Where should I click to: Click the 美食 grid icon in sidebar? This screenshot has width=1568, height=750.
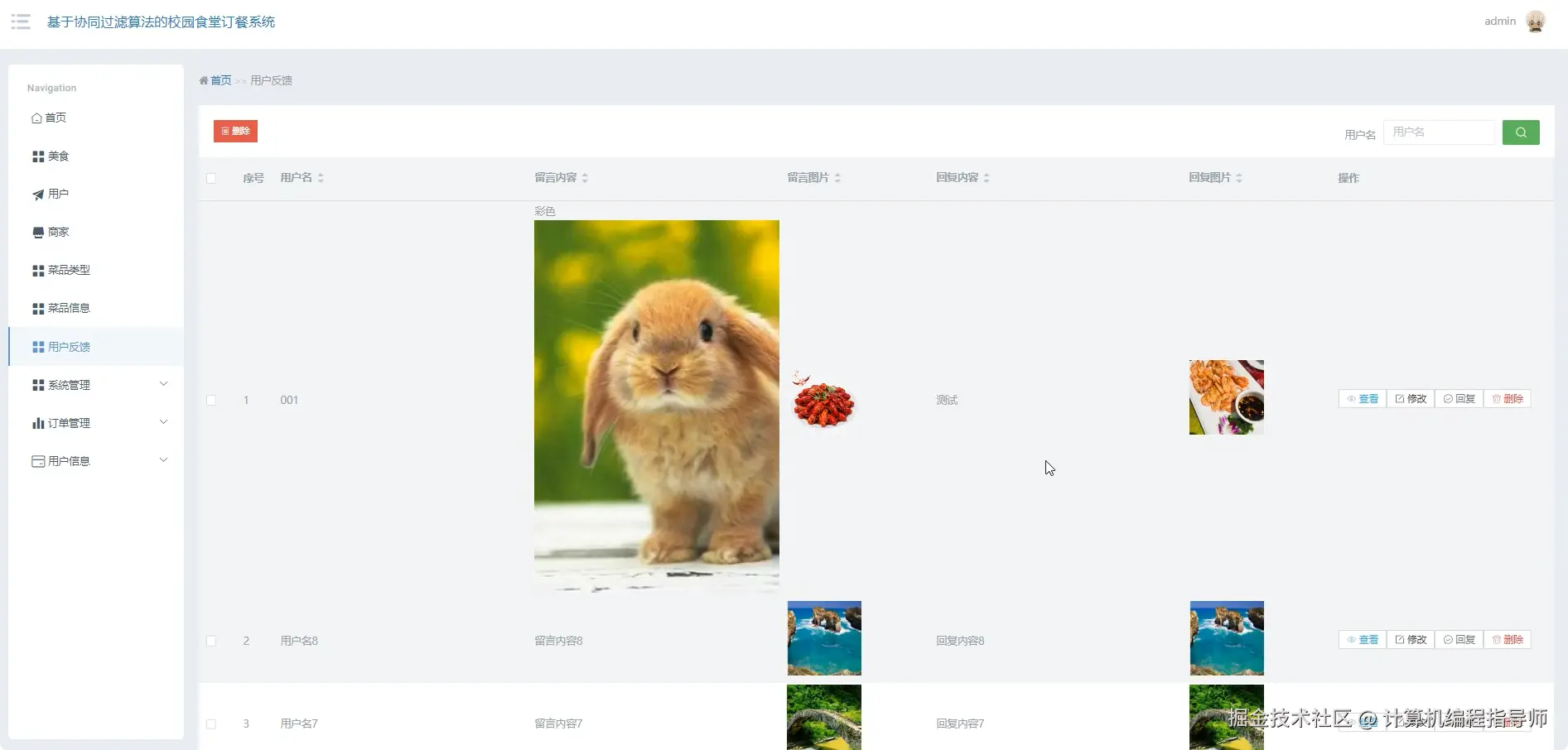(x=38, y=156)
